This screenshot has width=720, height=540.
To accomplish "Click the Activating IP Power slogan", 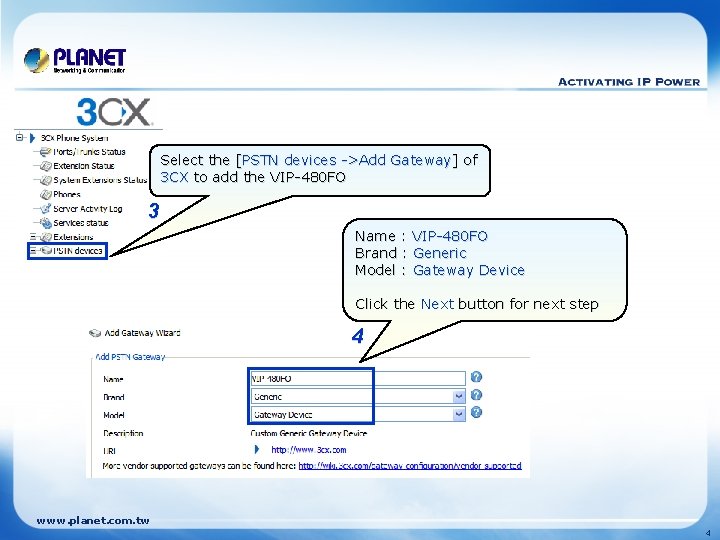I will tap(629, 82).
